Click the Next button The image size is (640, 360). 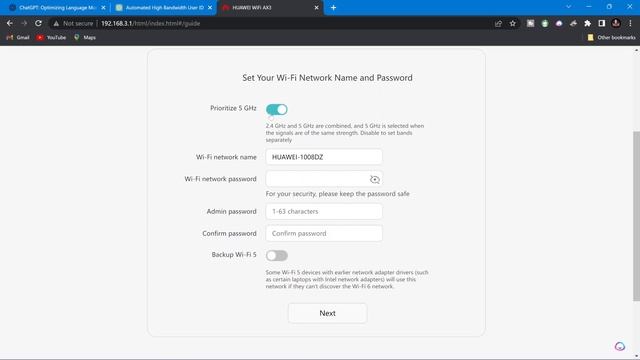327,313
